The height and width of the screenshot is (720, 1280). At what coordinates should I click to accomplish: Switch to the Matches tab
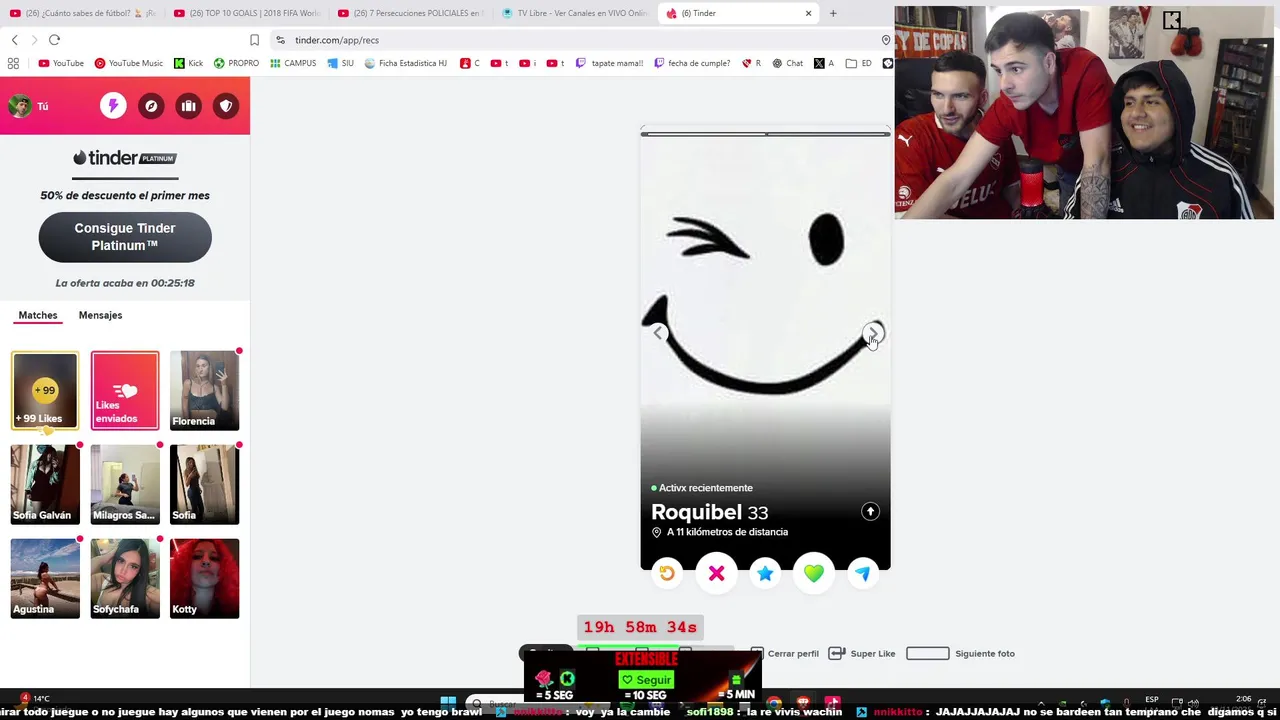(38, 315)
